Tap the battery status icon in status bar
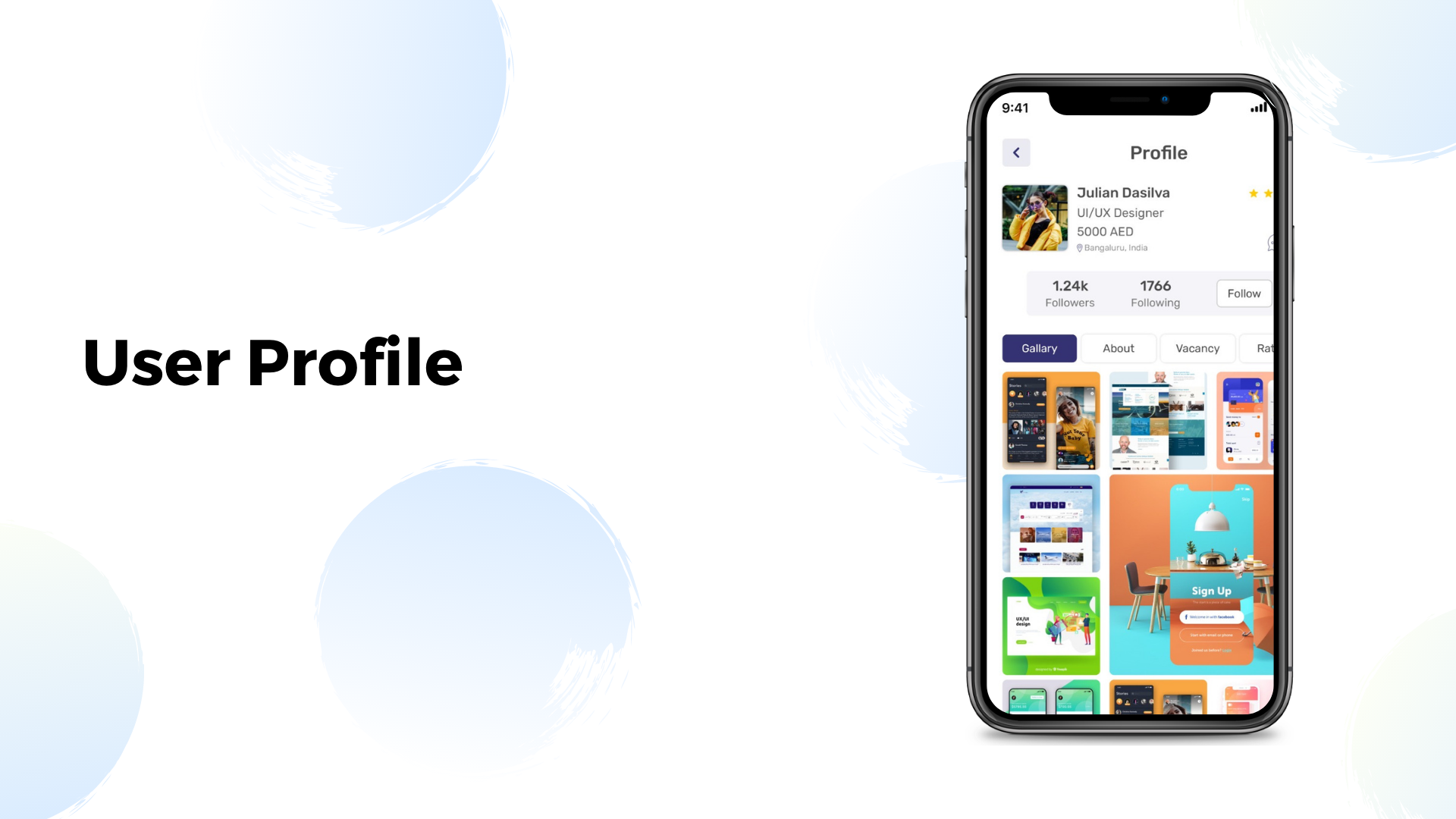This screenshot has width=1456, height=819. pos(1272,107)
